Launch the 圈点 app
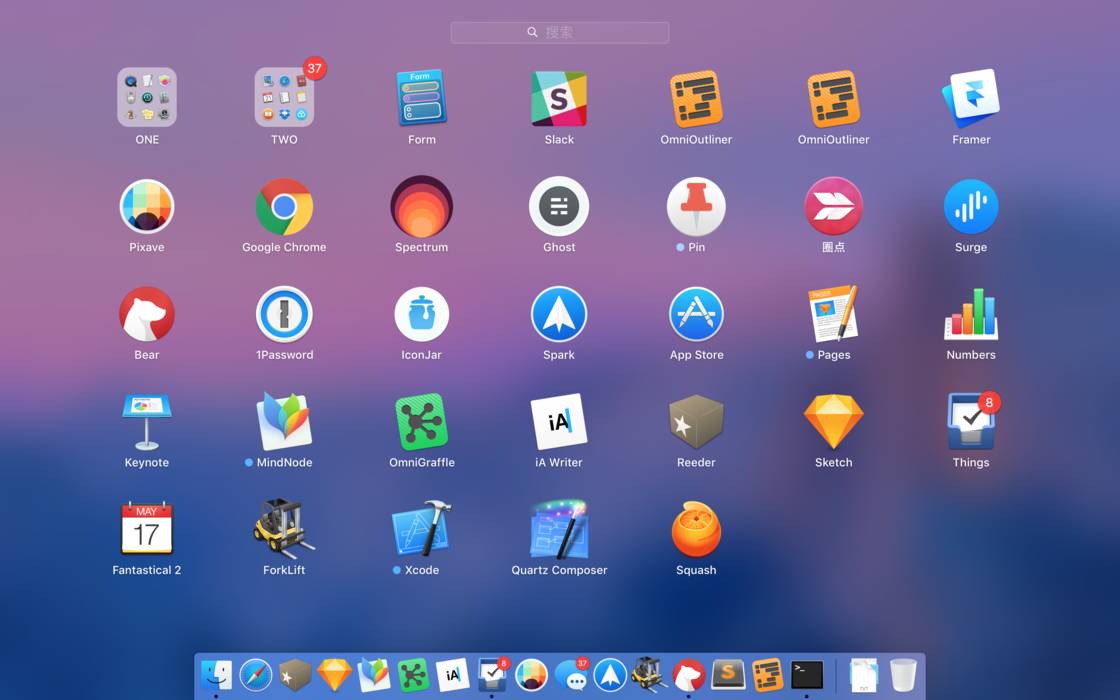 click(834, 206)
